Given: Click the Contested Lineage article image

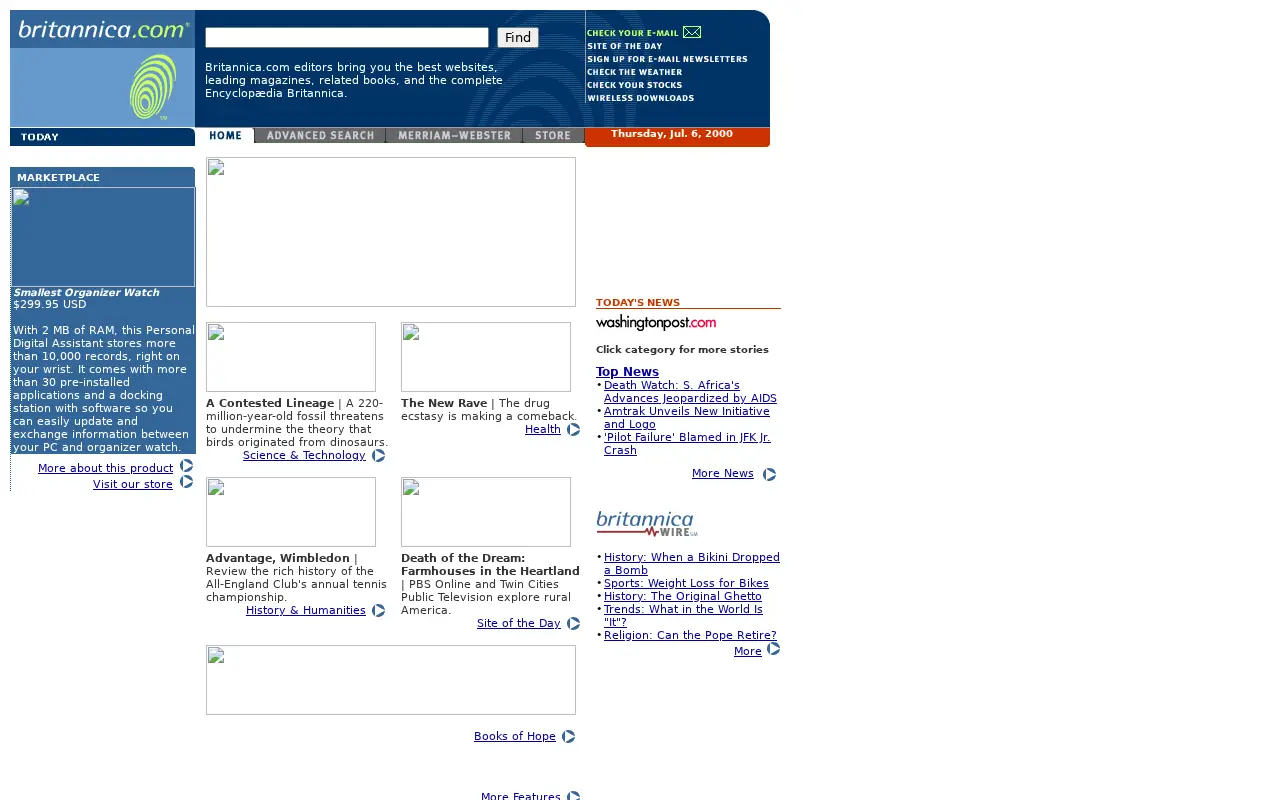Looking at the screenshot, I should (291, 357).
